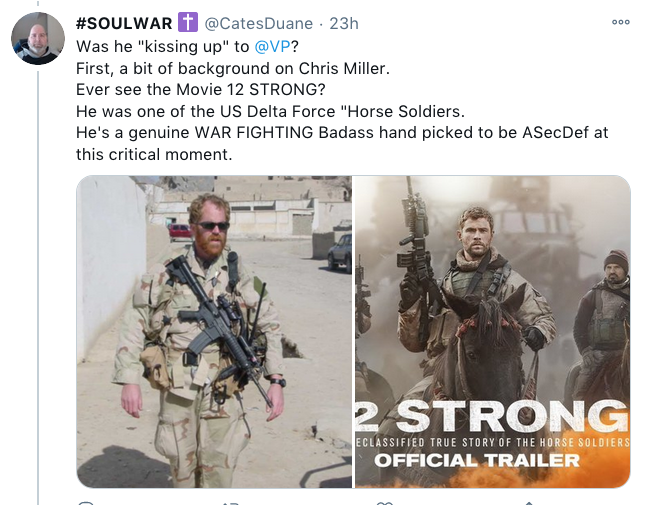Like the tweet with the heart icon
The width and height of the screenshot is (646, 505).
point(384,503)
